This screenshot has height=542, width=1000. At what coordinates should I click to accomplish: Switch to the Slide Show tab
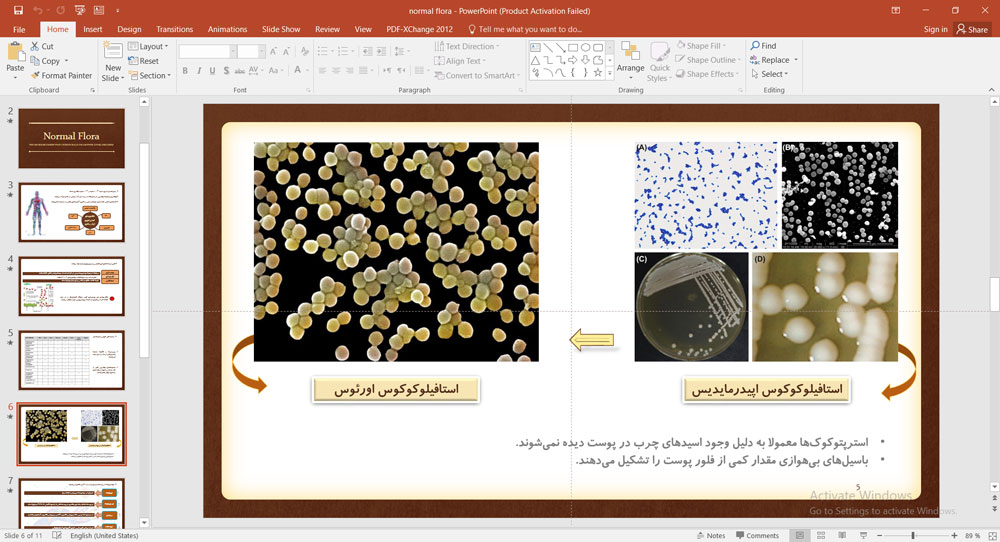tap(281, 29)
